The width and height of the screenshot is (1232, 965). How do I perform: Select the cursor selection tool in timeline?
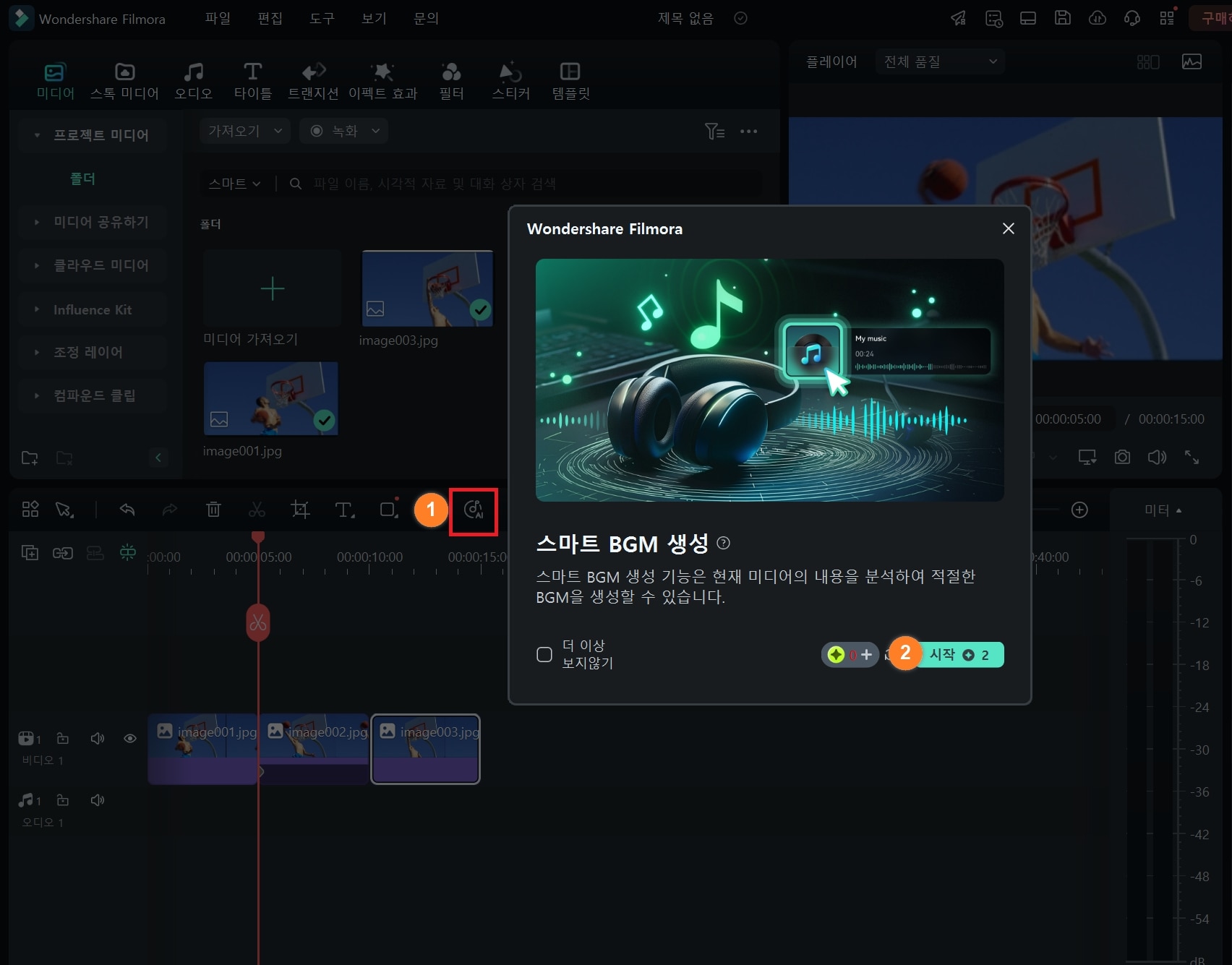tap(64, 510)
